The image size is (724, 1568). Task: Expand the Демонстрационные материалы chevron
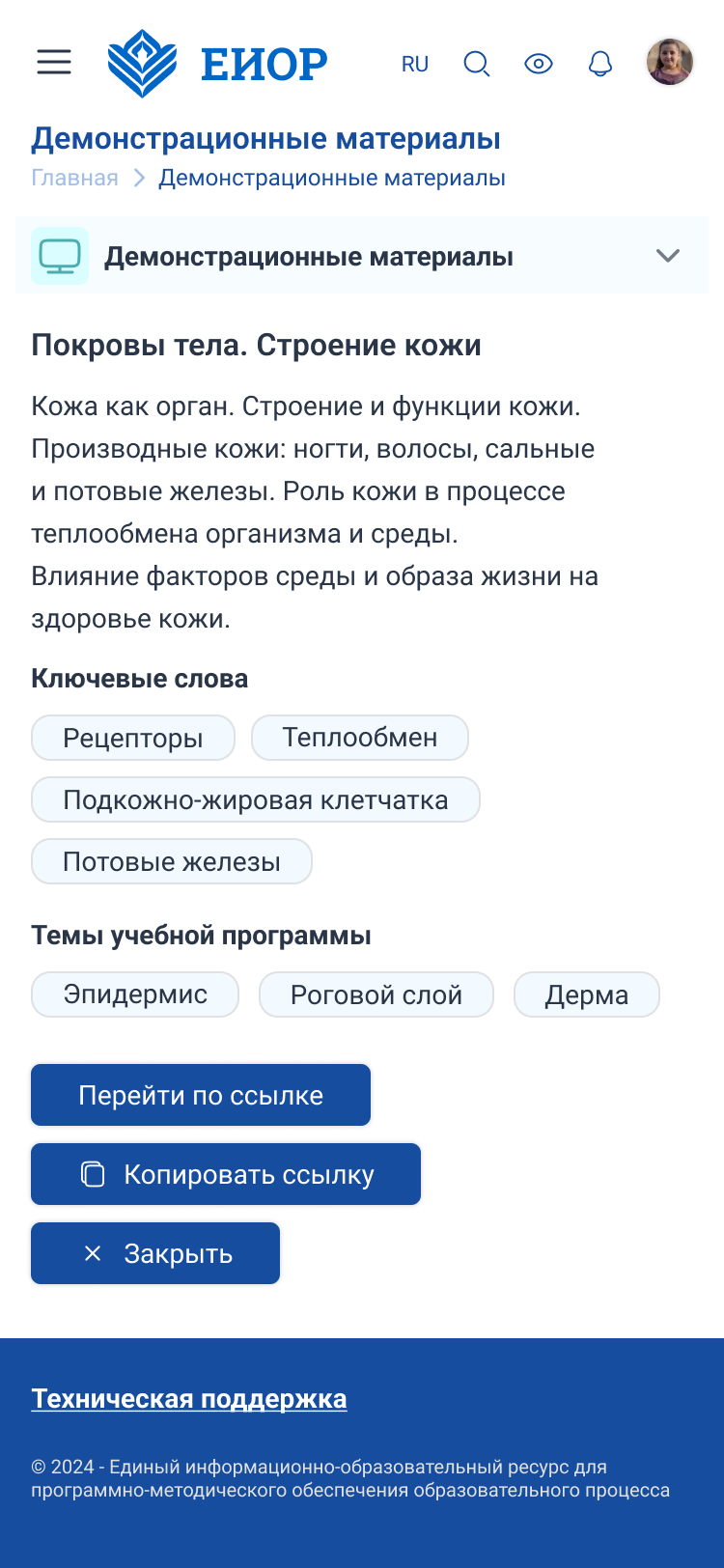click(668, 256)
